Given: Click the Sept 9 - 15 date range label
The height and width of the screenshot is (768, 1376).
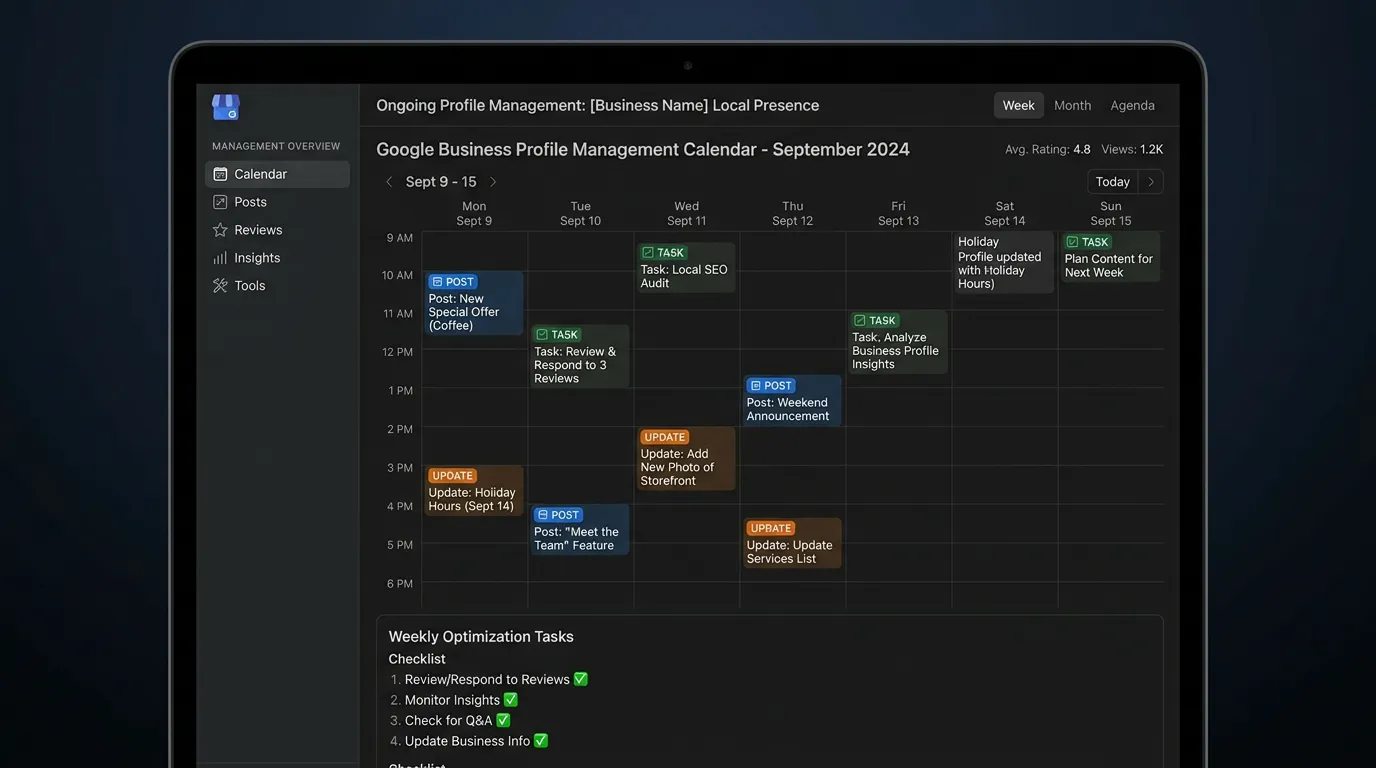Looking at the screenshot, I should pos(441,182).
